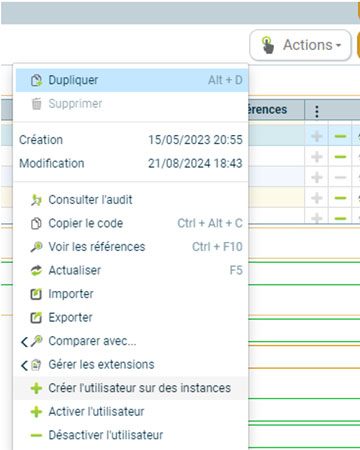Click the grey plus in the first table row
Image resolution: width=360 pixels, height=450 pixels.
[x=317, y=136]
